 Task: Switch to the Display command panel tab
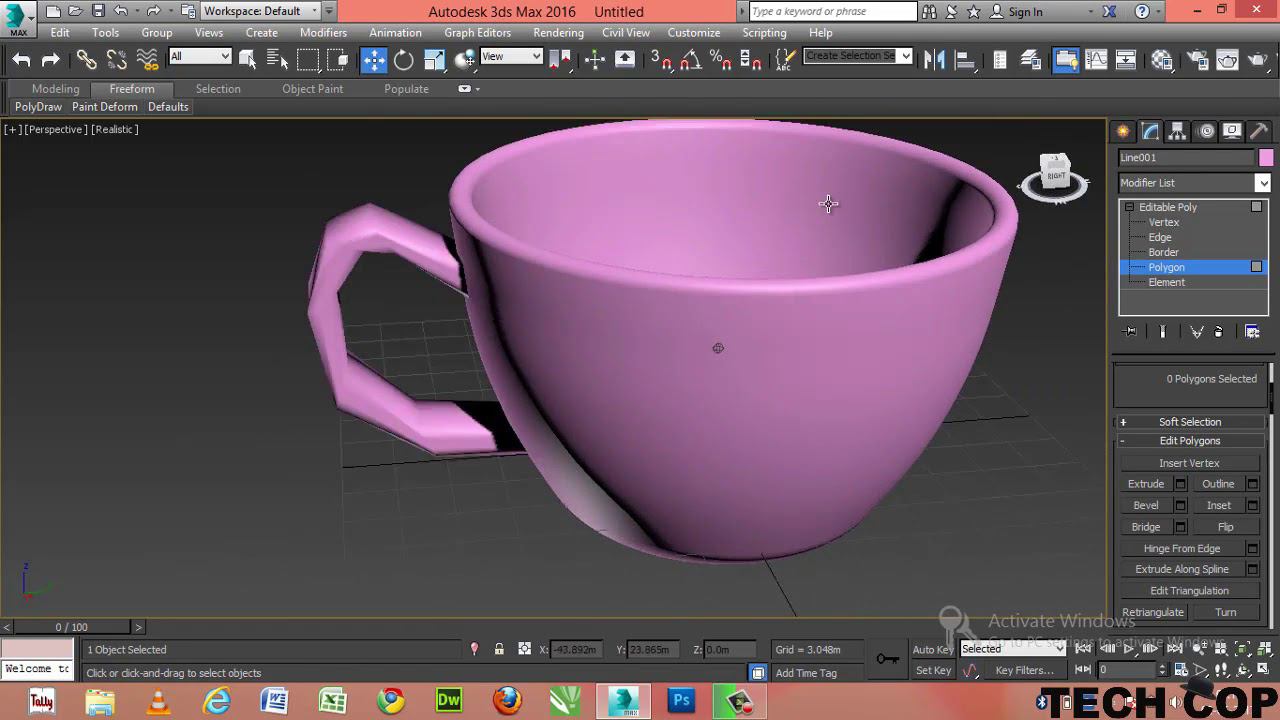click(1233, 131)
